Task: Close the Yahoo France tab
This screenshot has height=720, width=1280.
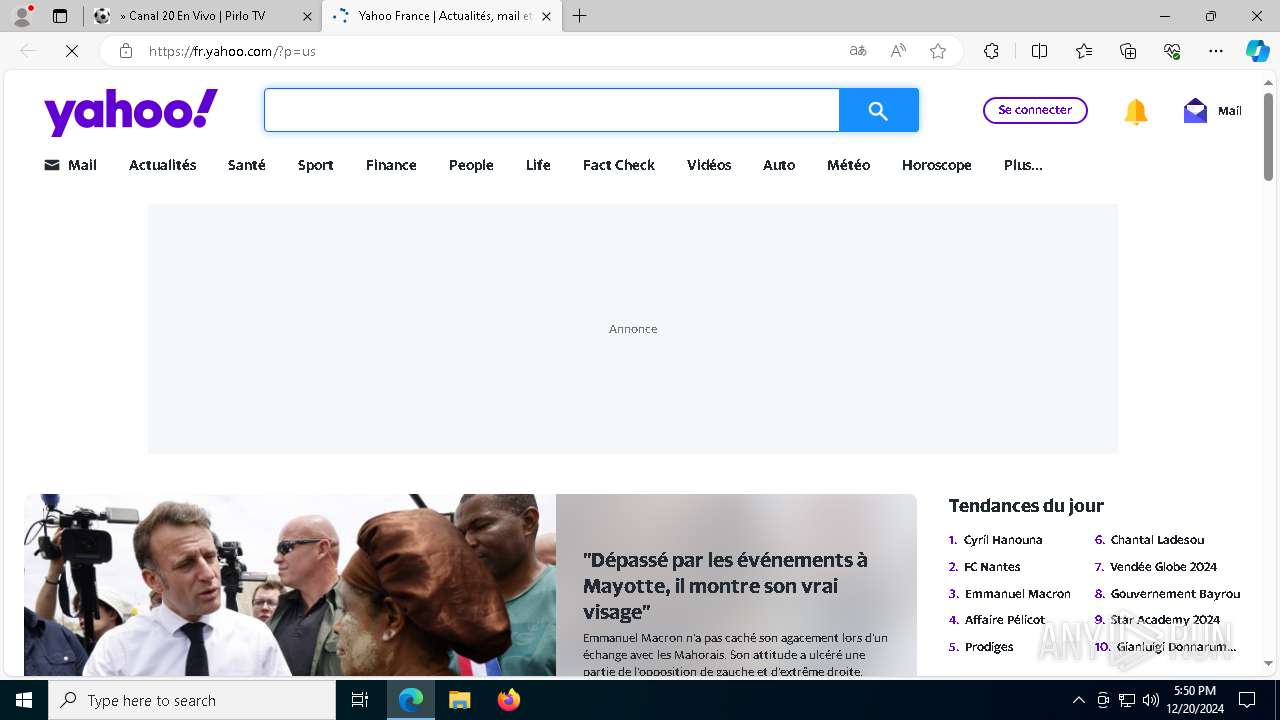Action: pos(546,16)
